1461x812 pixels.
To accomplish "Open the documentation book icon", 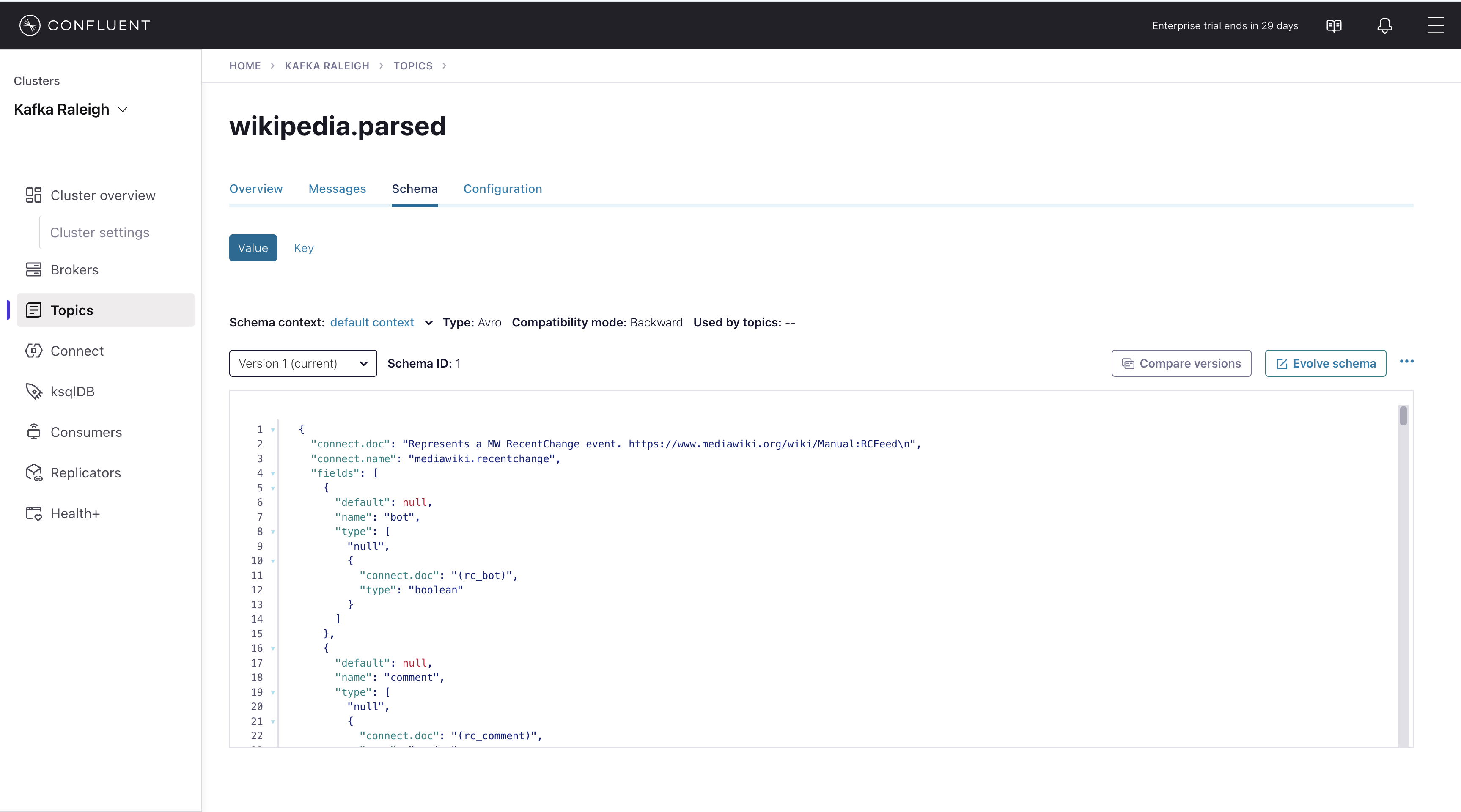I will (x=1334, y=25).
